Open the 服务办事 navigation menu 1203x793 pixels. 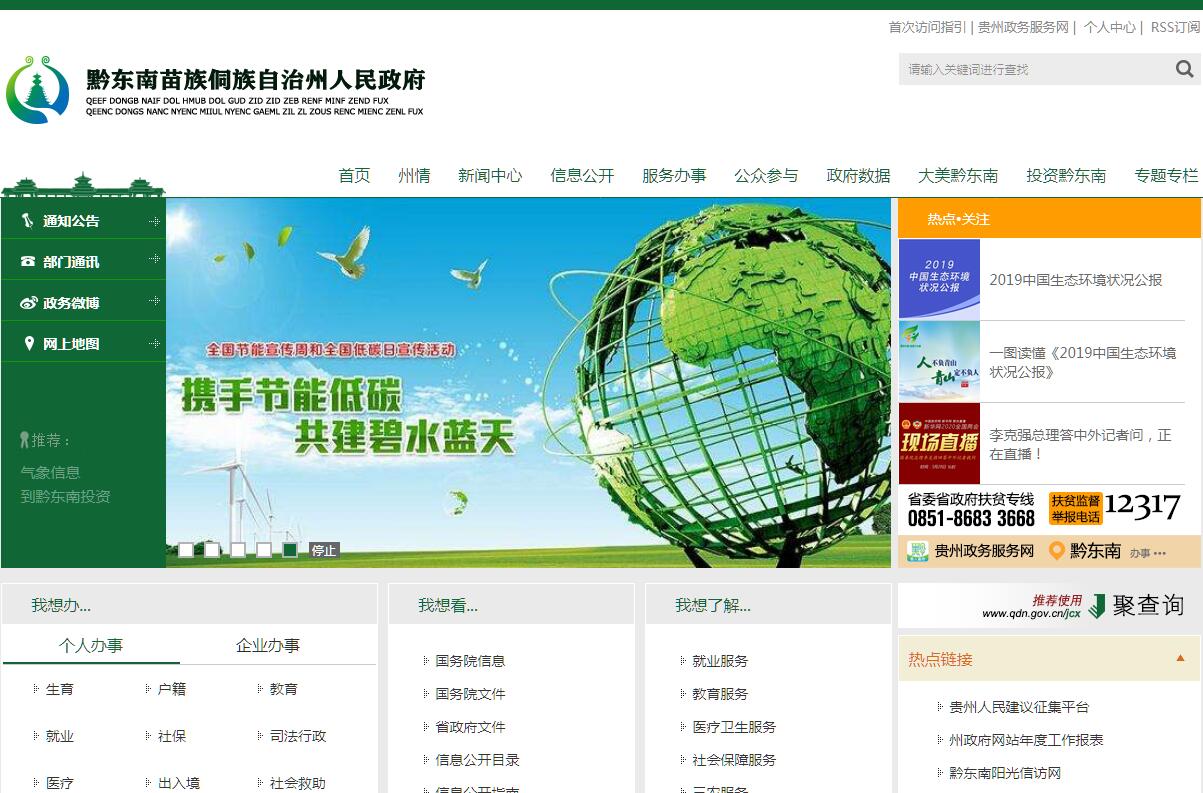point(674,176)
